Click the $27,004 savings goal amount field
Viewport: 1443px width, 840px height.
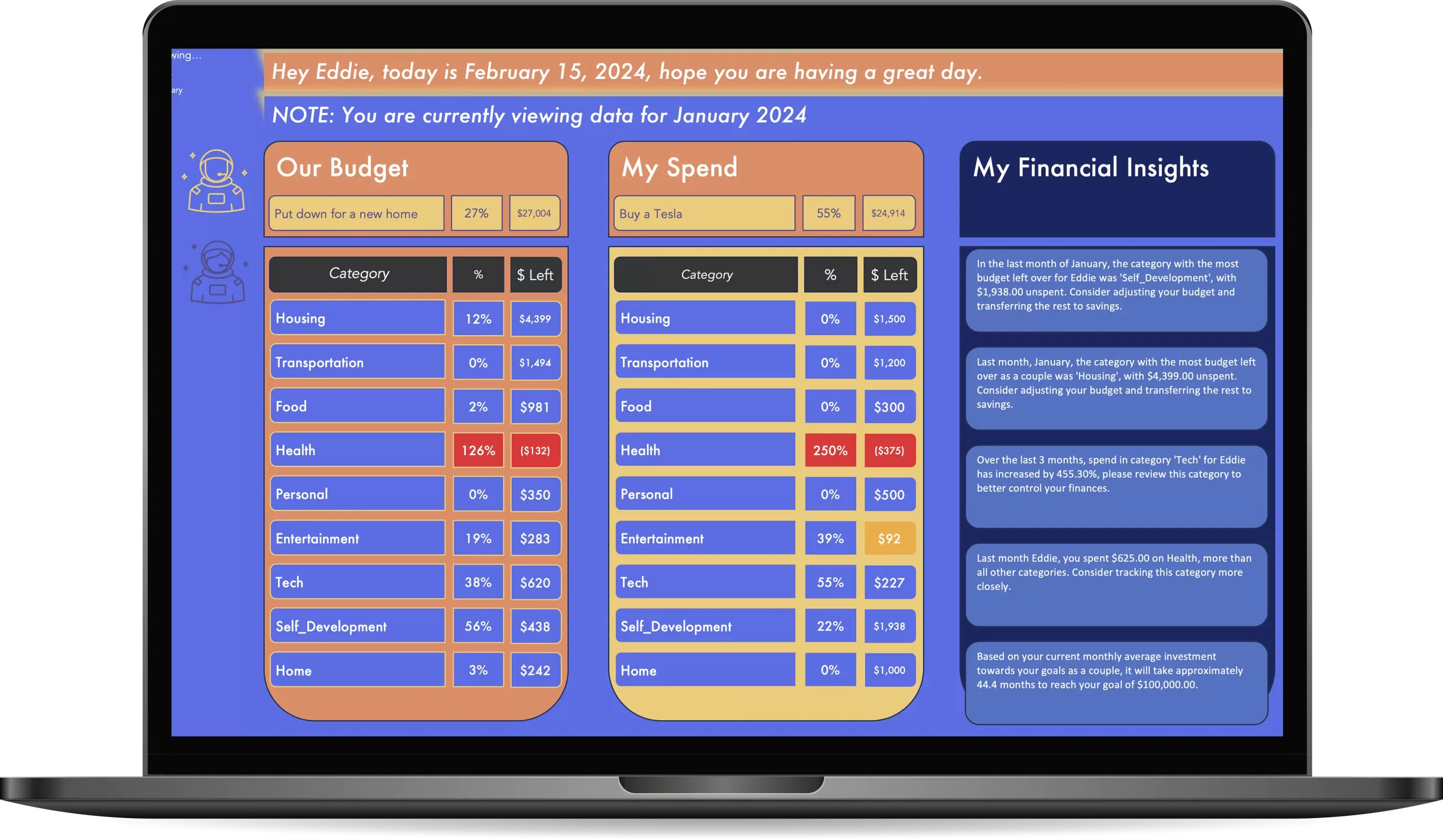[x=537, y=212]
